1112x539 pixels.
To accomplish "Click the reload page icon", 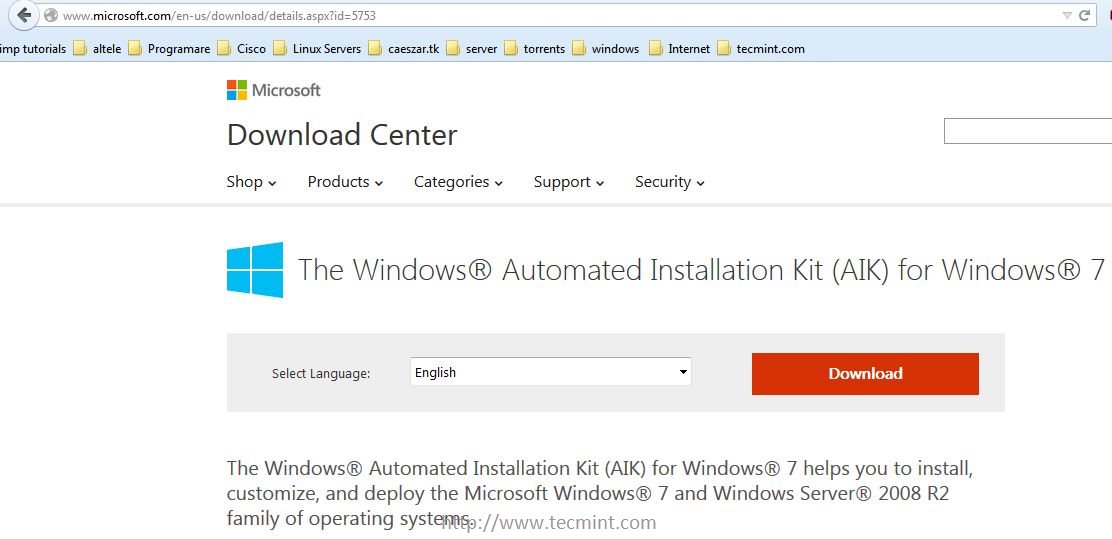I will click(1085, 16).
